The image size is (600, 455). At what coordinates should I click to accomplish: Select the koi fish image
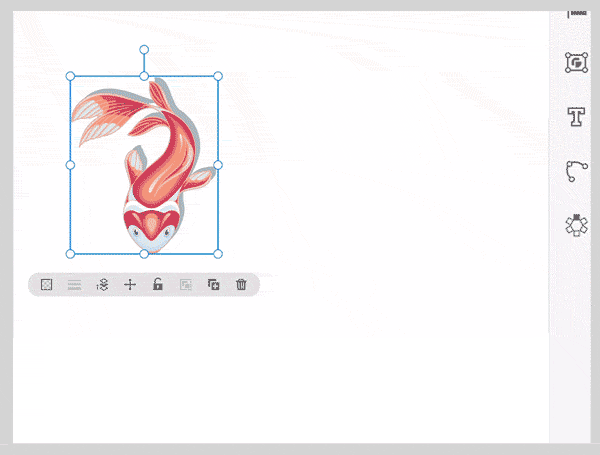pyautogui.click(x=144, y=165)
